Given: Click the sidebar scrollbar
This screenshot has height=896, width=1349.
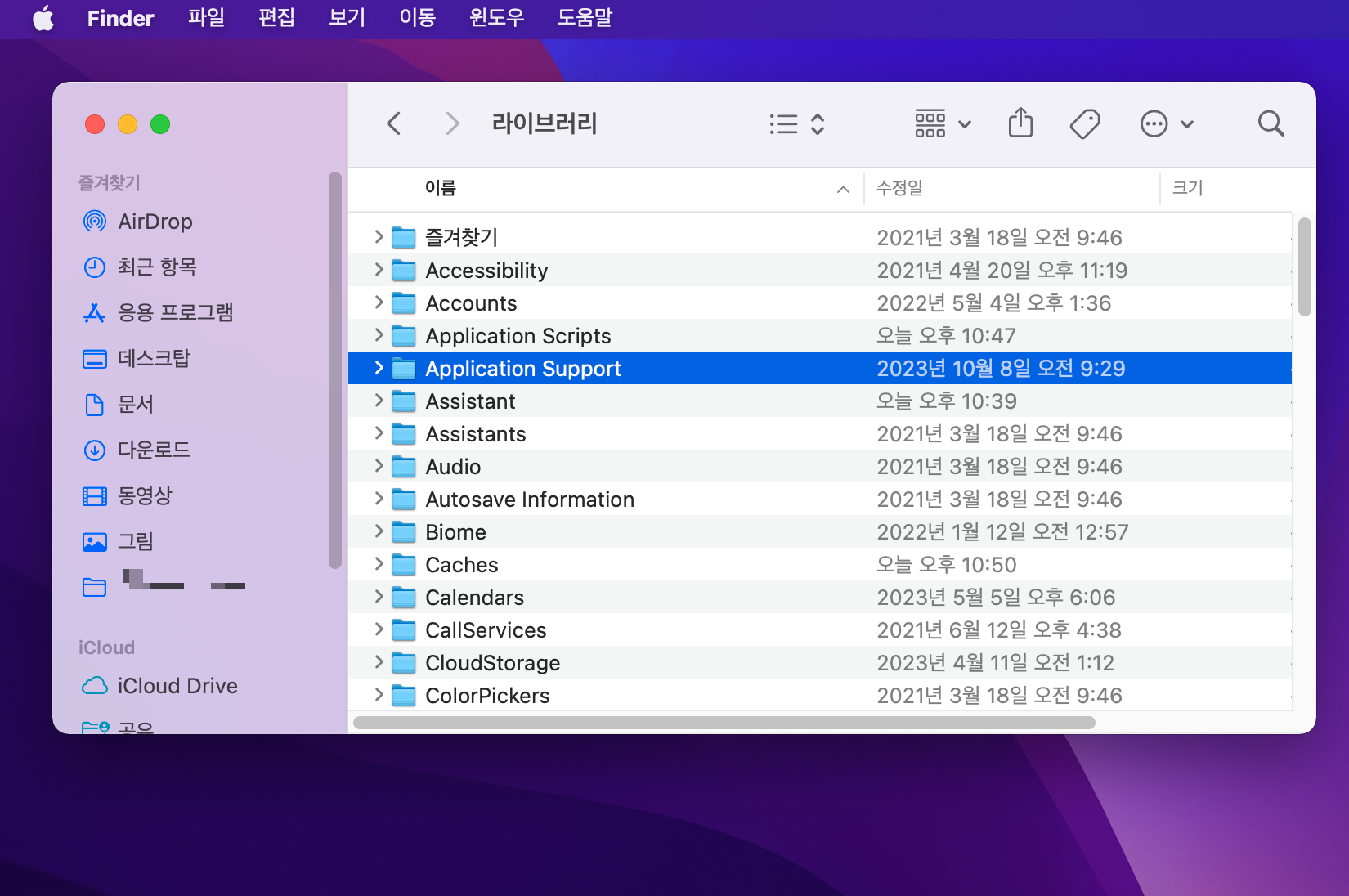Looking at the screenshot, I should pos(334,370).
